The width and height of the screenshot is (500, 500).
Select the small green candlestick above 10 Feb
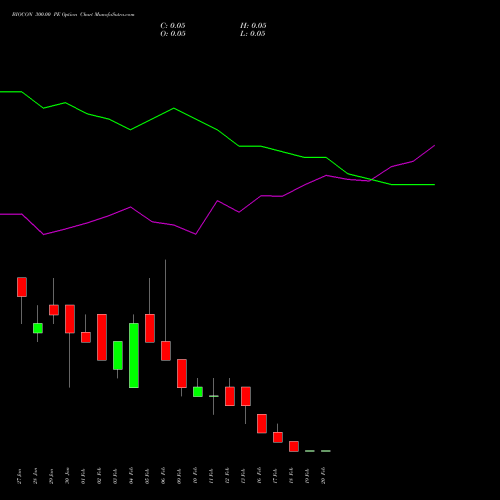198,392
